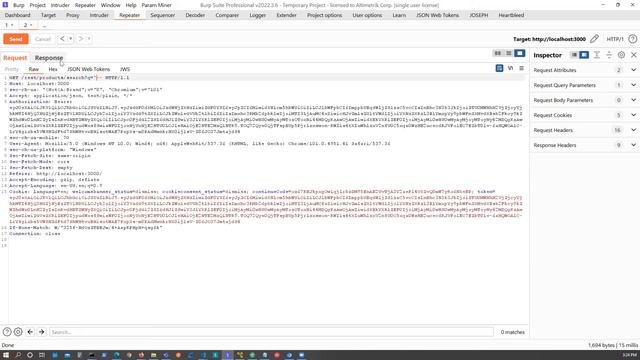
Task: Jump to next search match arrow
Action: tap(41, 332)
